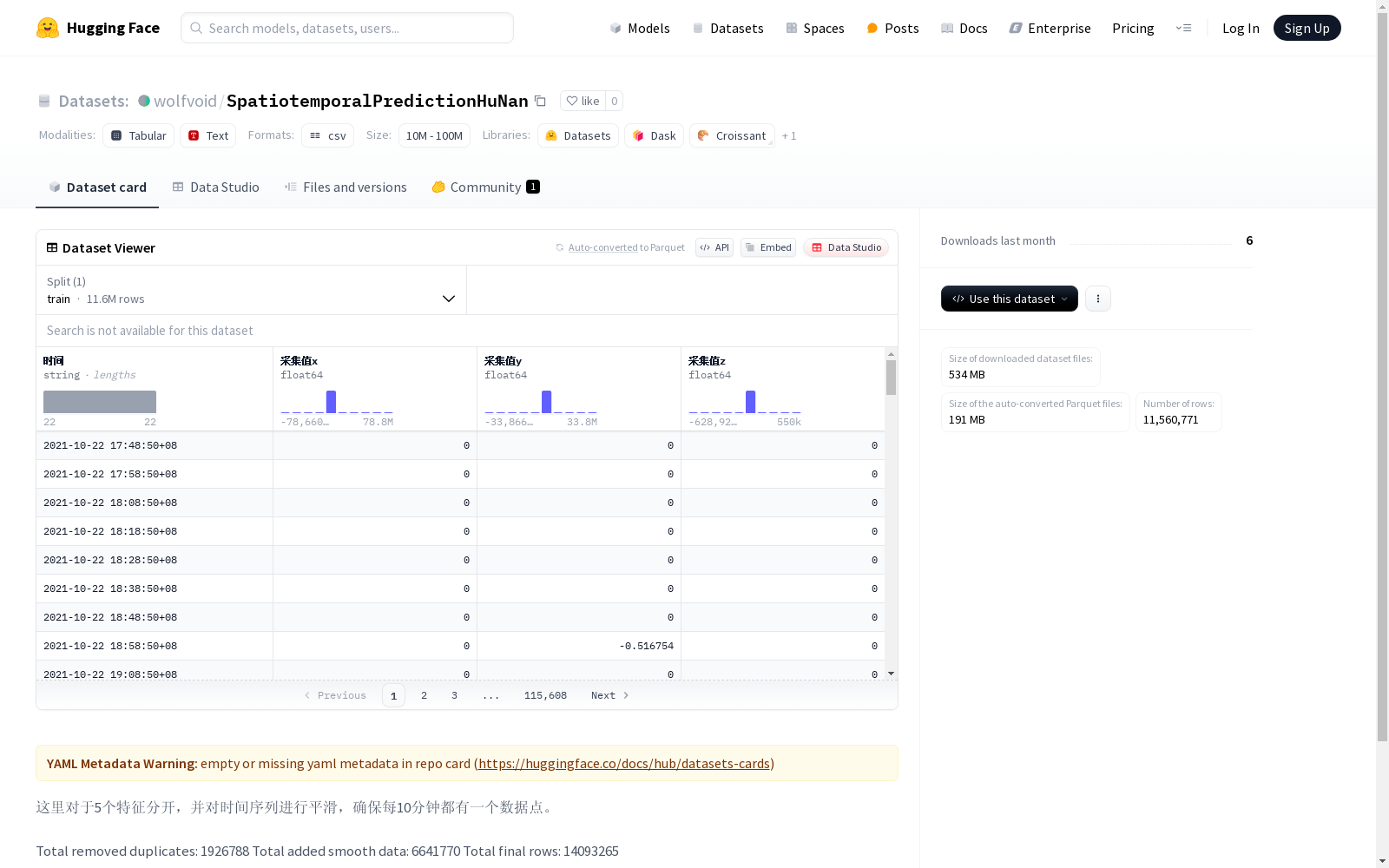Click the wolfvoid user avatar icon
Screen dimensions: 1389x868
(144, 101)
